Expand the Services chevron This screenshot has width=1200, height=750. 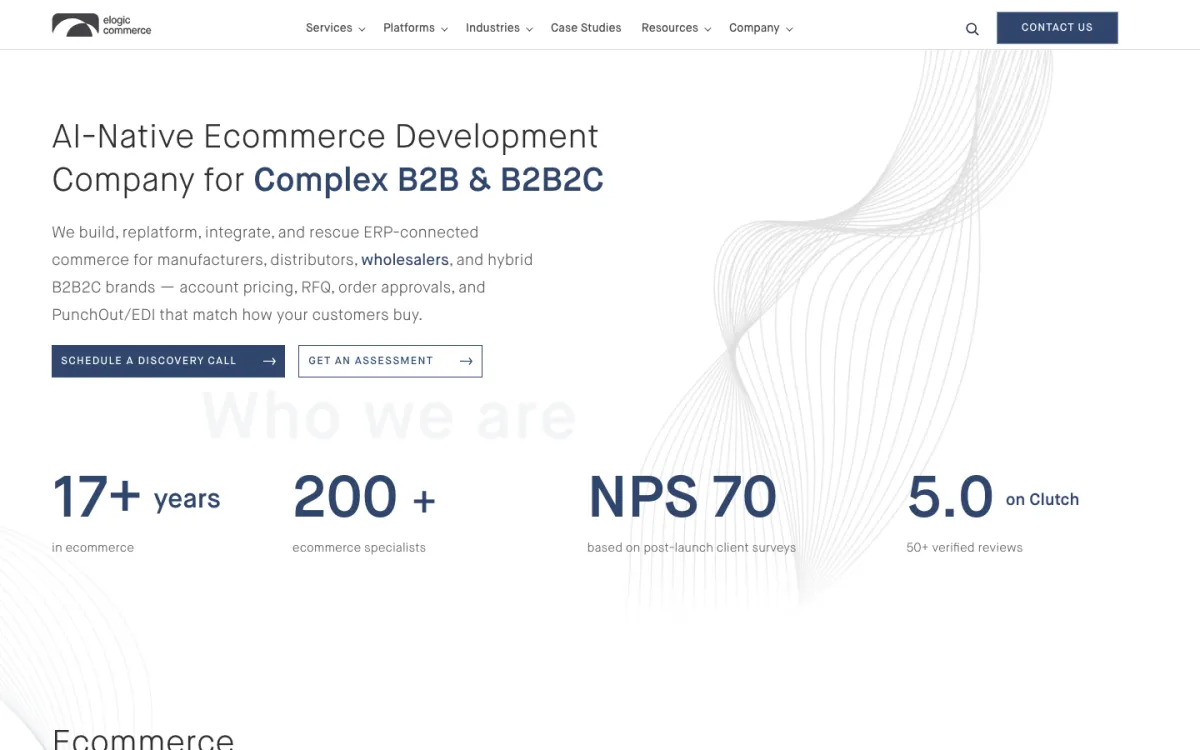pyautogui.click(x=362, y=29)
